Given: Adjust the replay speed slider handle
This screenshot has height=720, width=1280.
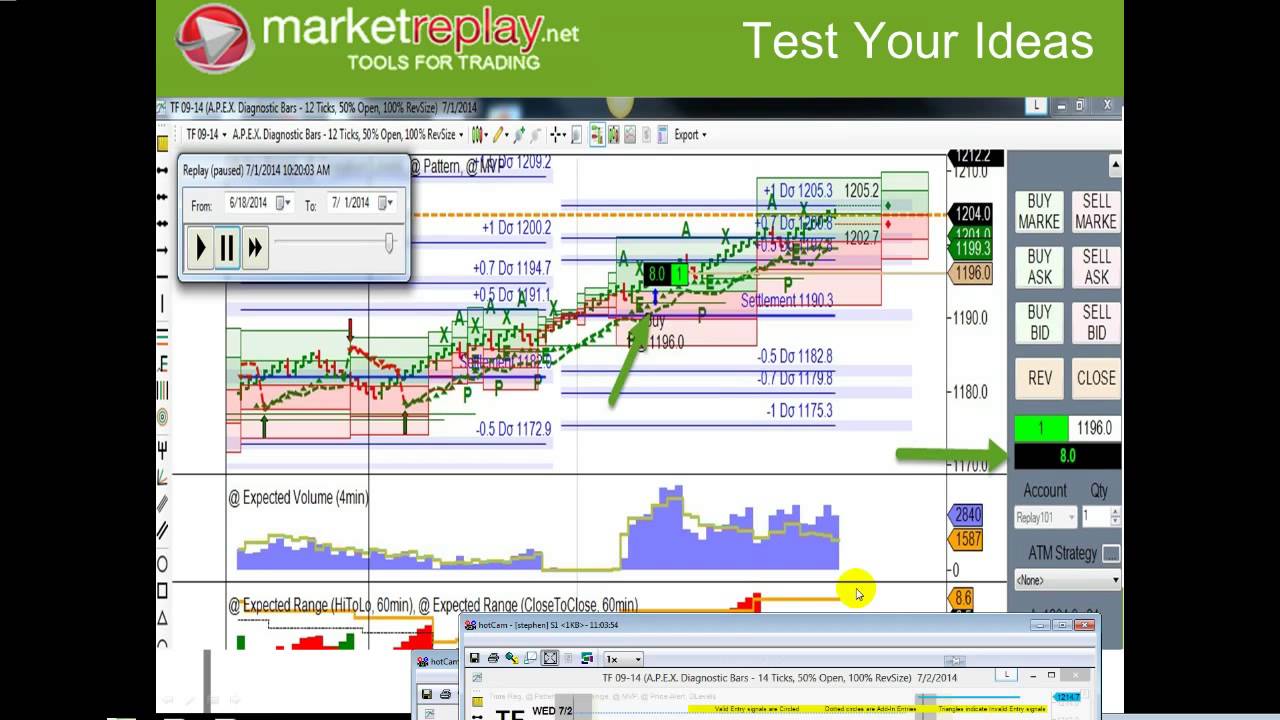Looking at the screenshot, I should (x=389, y=242).
